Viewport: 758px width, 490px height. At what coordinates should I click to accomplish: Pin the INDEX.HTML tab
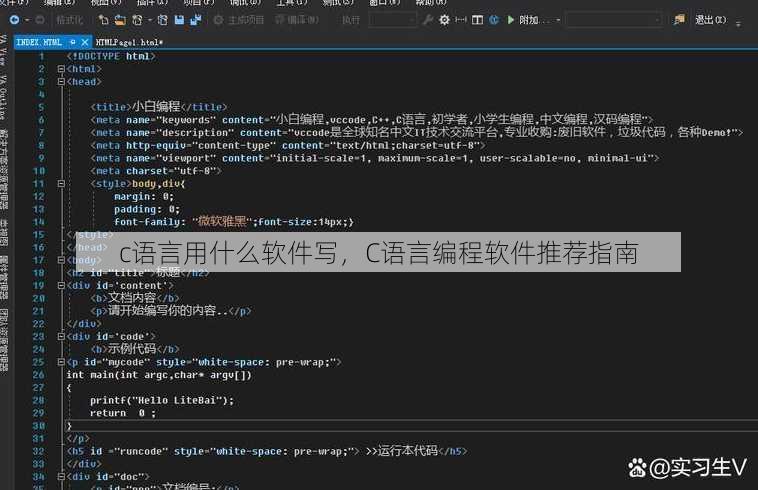pos(73,43)
